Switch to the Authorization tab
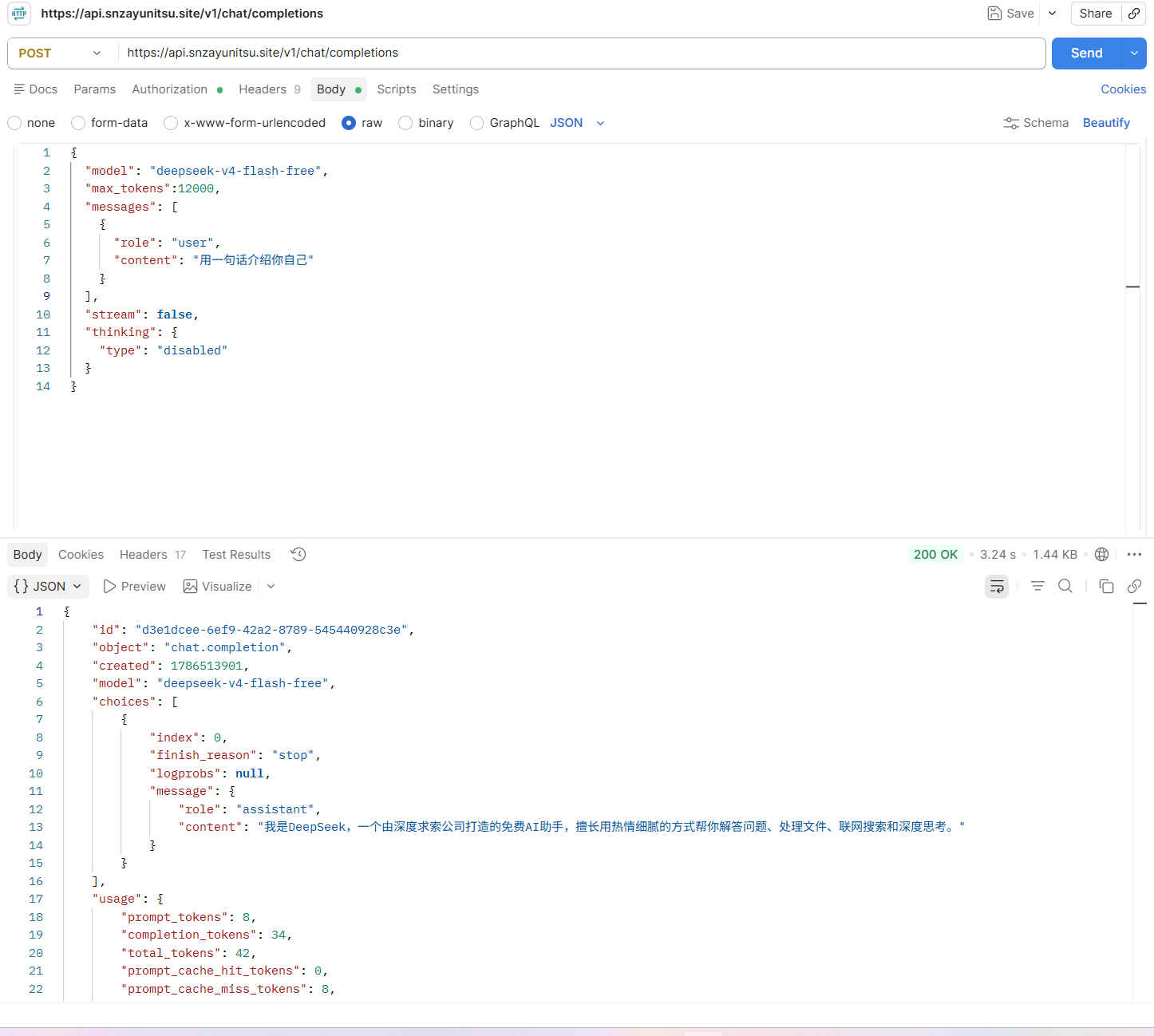This screenshot has height=1036, width=1154. pyautogui.click(x=177, y=89)
